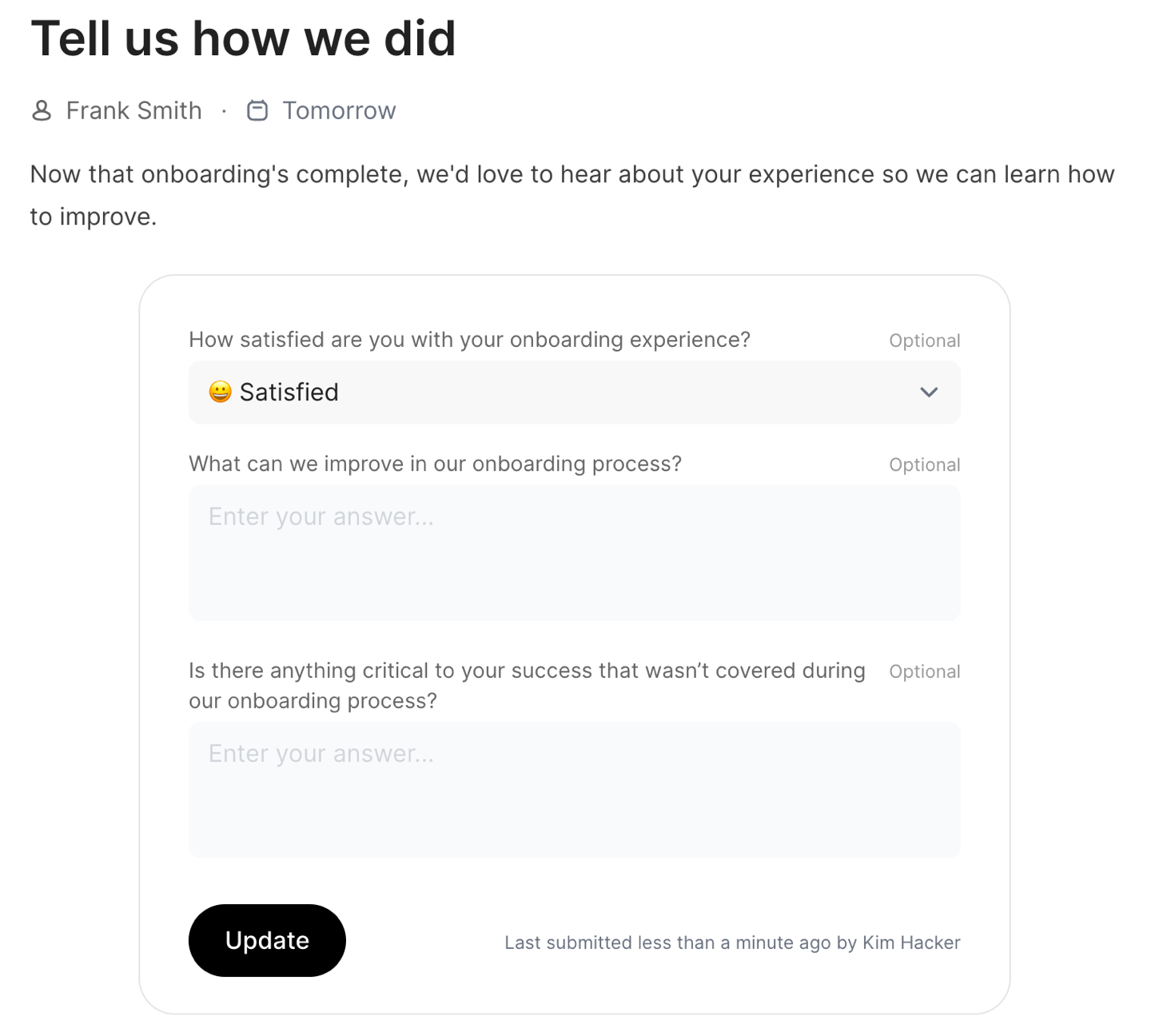1151x1036 pixels.
Task: Select the Frank Smith assignee name
Action: click(x=133, y=110)
